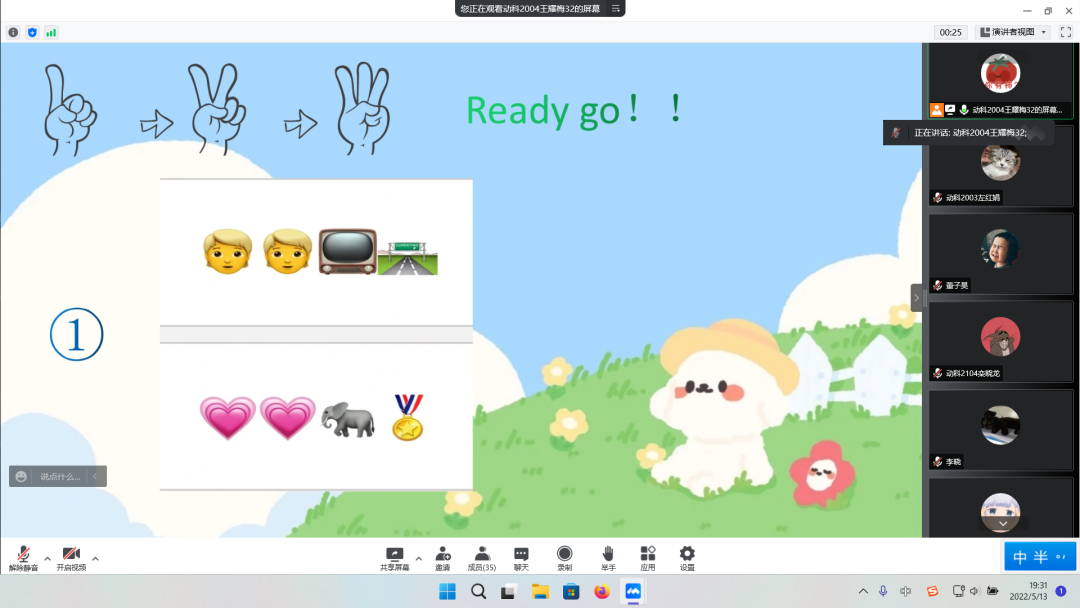Viewport: 1080px width, 608px height.
Task: Open the volume tray icon
Action: (975, 591)
